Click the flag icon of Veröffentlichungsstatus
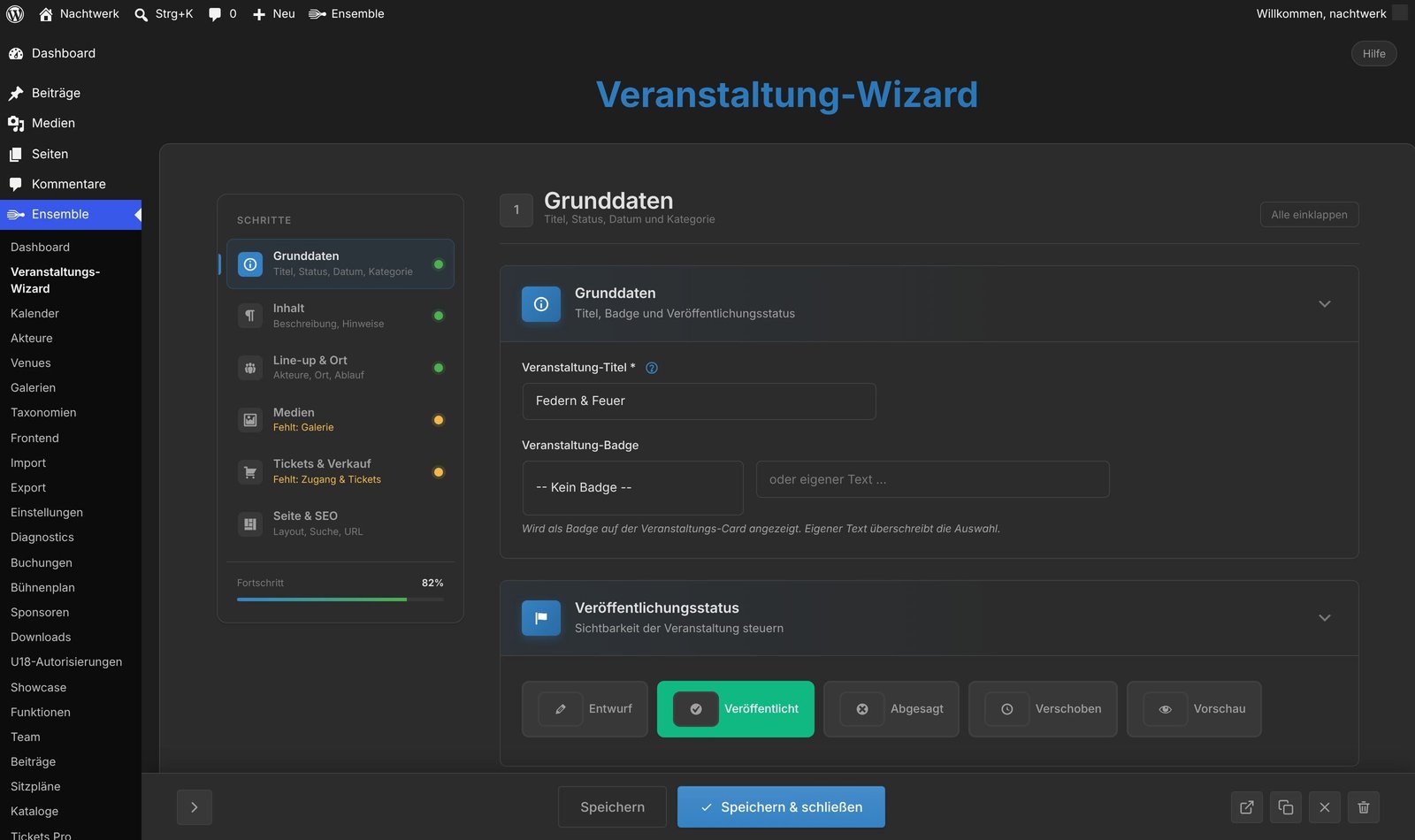The image size is (1415, 840). click(x=541, y=618)
